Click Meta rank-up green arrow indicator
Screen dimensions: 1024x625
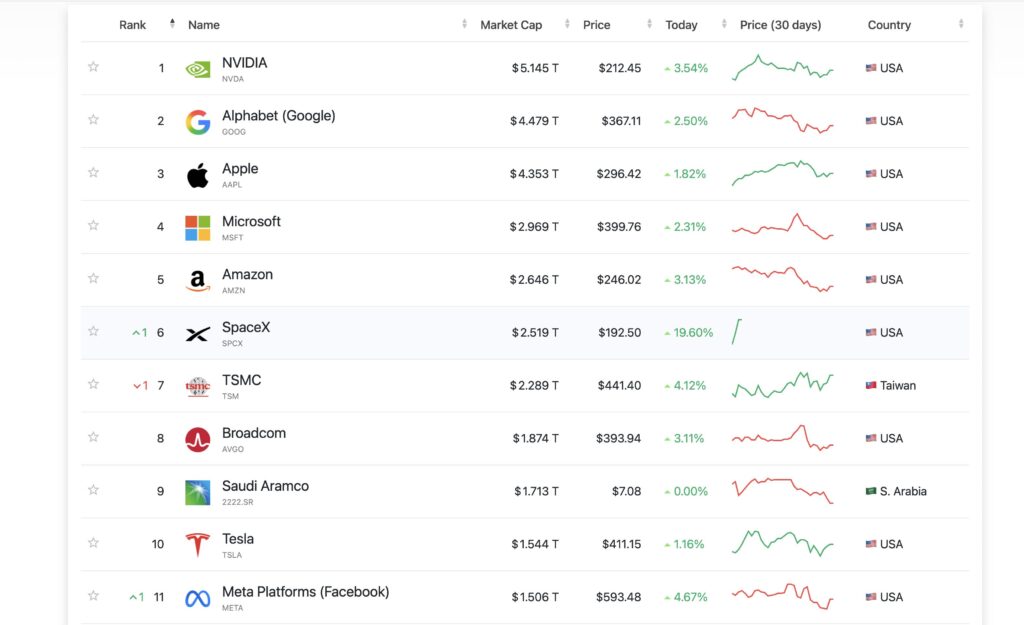point(136,597)
